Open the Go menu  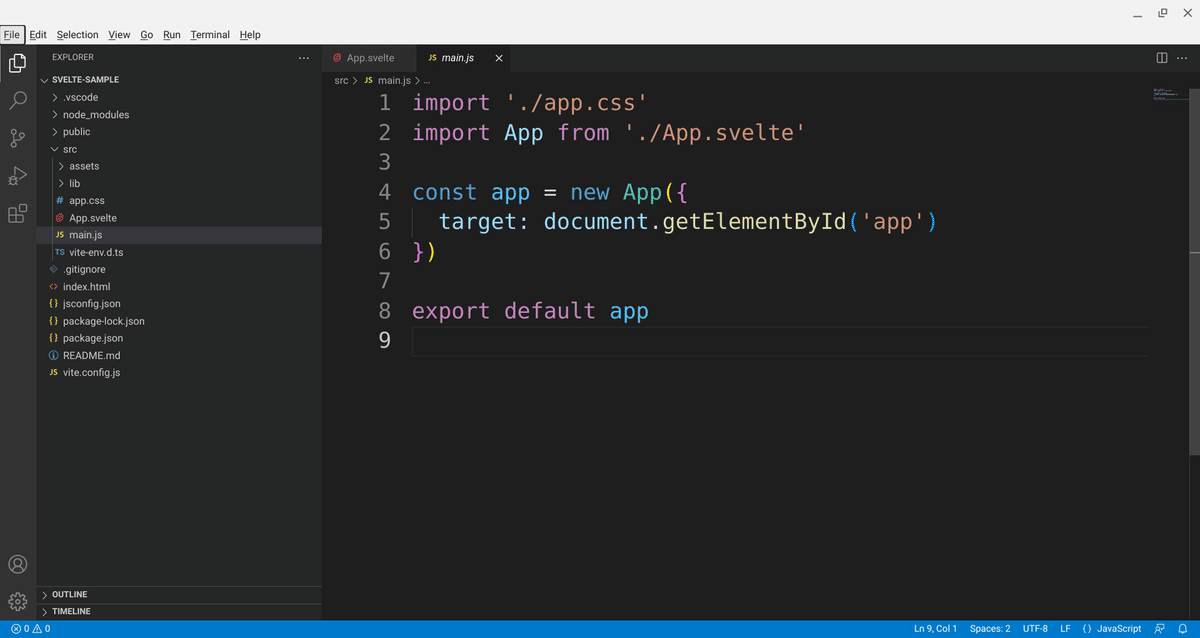146,34
